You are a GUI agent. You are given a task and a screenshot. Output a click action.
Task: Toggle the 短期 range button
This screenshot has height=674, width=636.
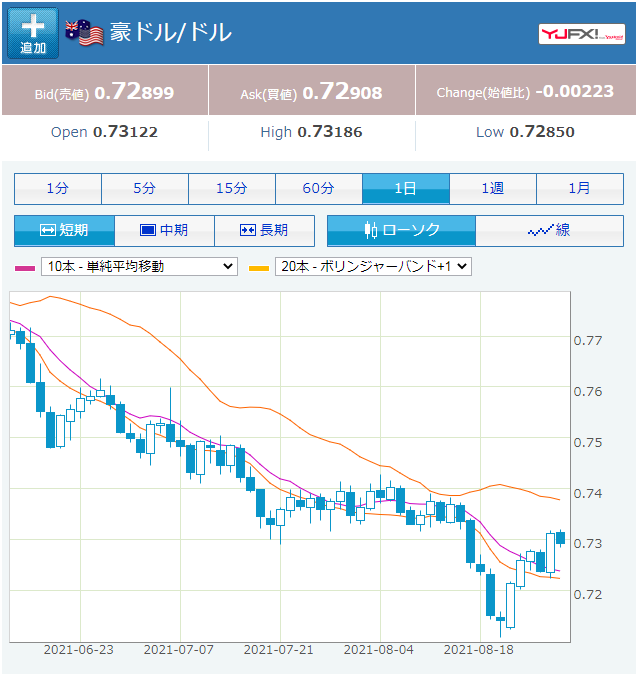[x=64, y=231]
